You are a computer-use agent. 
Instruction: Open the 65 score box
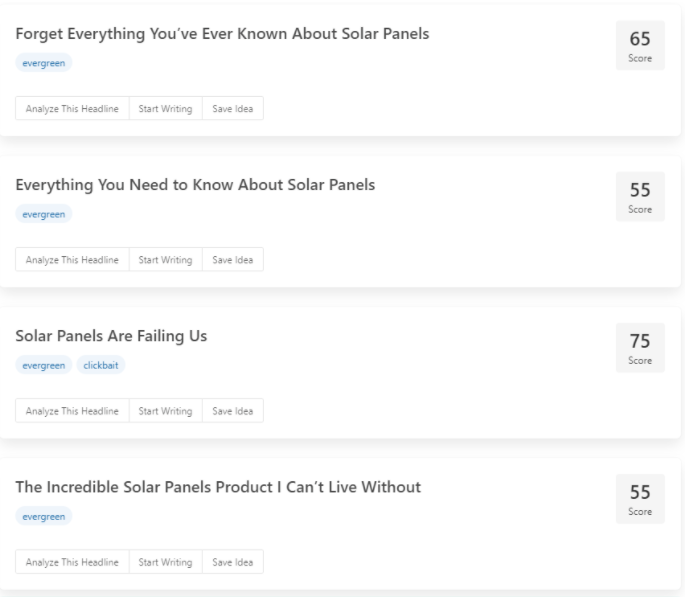point(640,45)
